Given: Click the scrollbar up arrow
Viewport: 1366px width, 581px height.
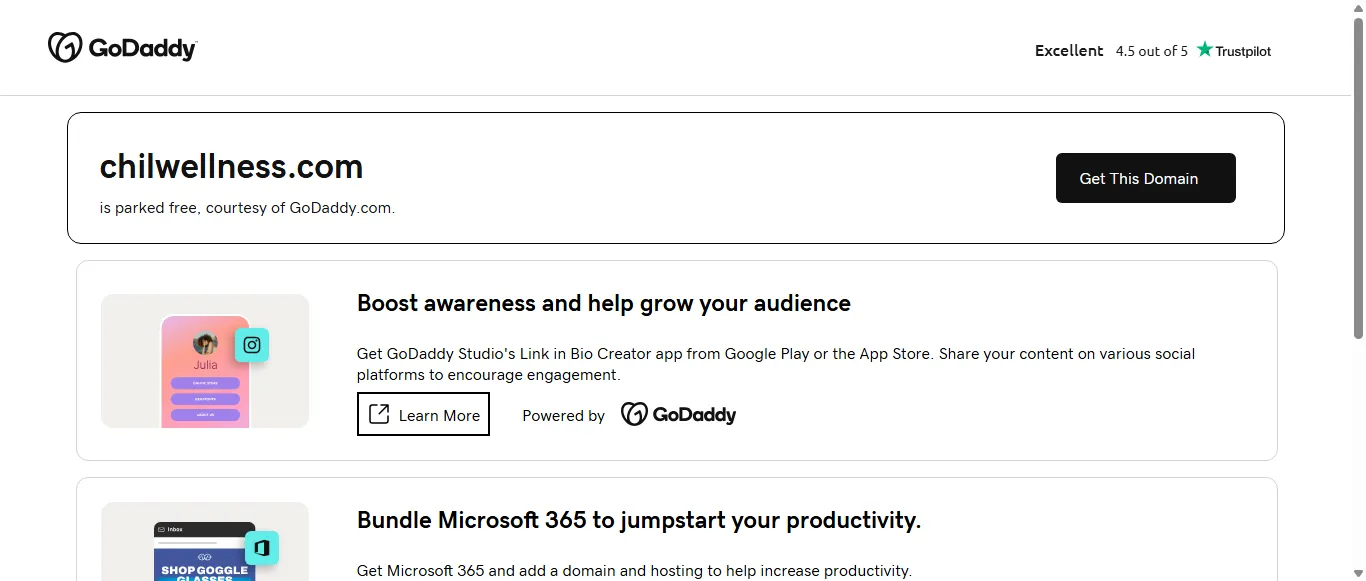Looking at the screenshot, I should click(x=1357, y=8).
